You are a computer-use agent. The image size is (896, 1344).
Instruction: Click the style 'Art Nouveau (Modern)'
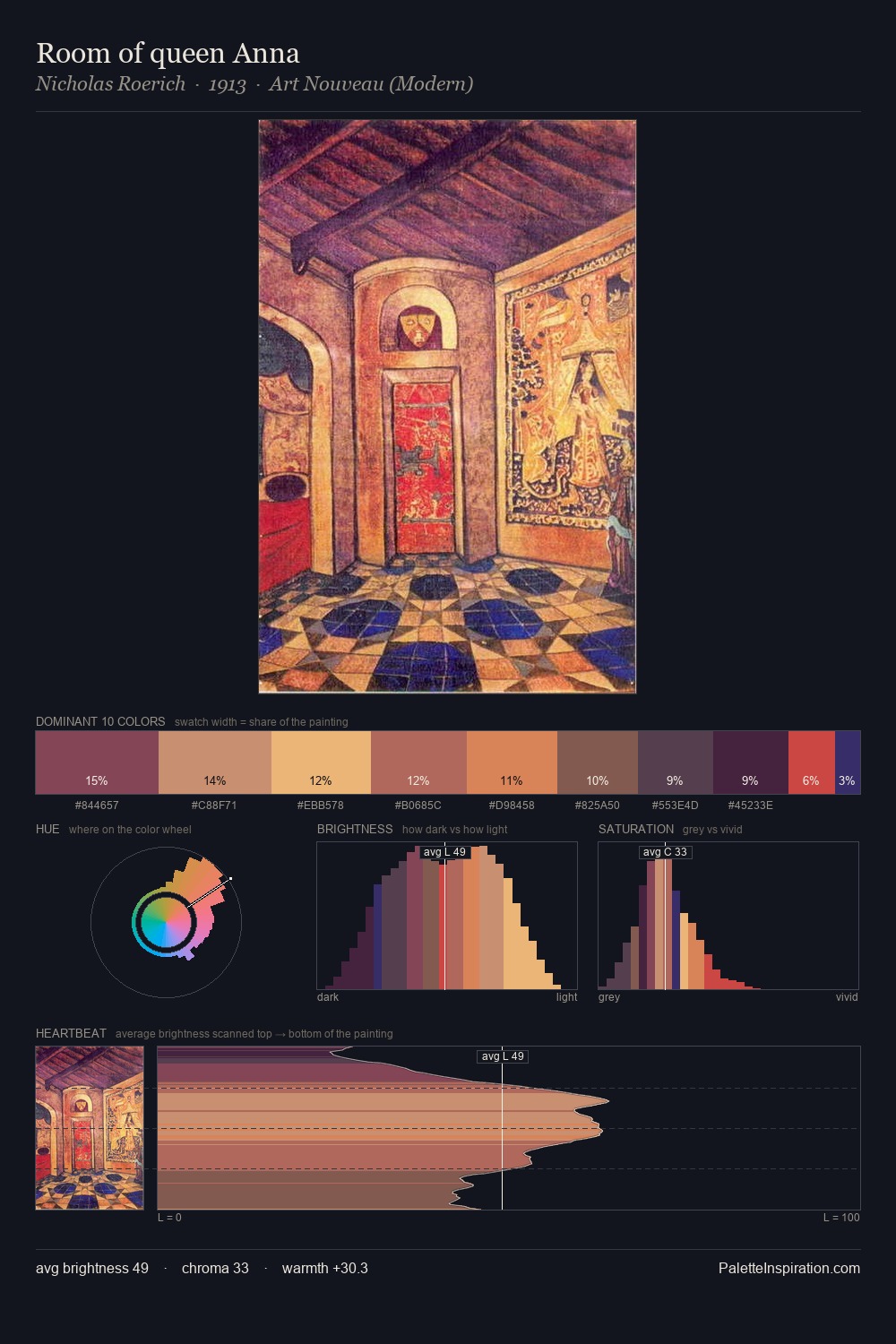pyautogui.click(x=371, y=84)
